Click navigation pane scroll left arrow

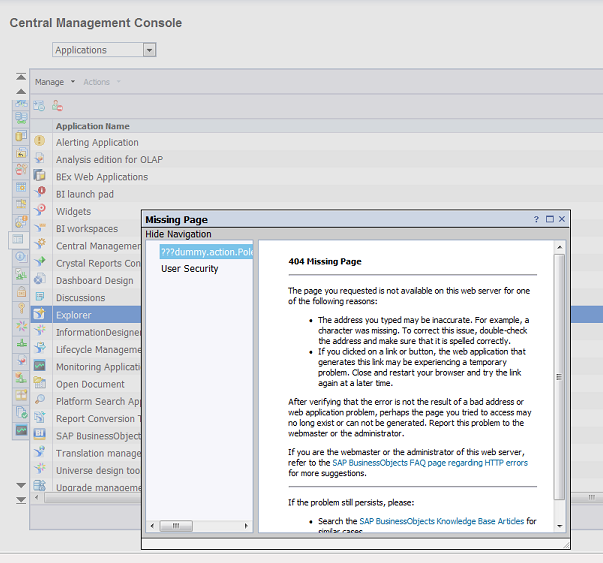pyautogui.click(x=152, y=526)
